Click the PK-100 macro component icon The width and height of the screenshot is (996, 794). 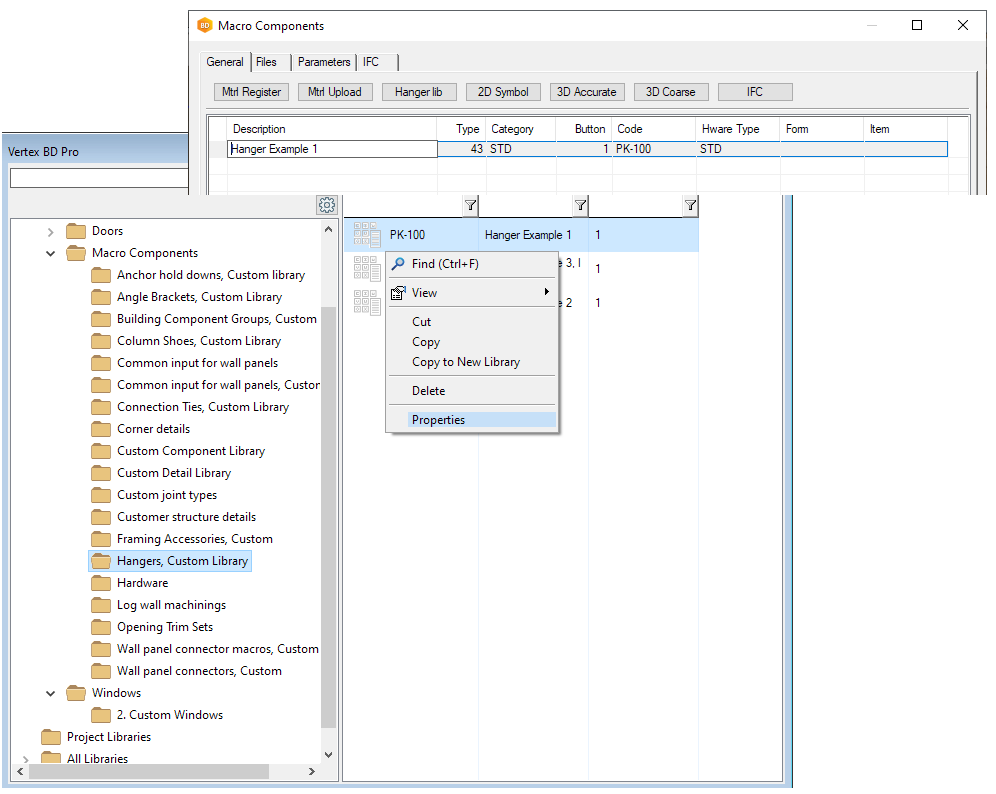(x=367, y=236)
